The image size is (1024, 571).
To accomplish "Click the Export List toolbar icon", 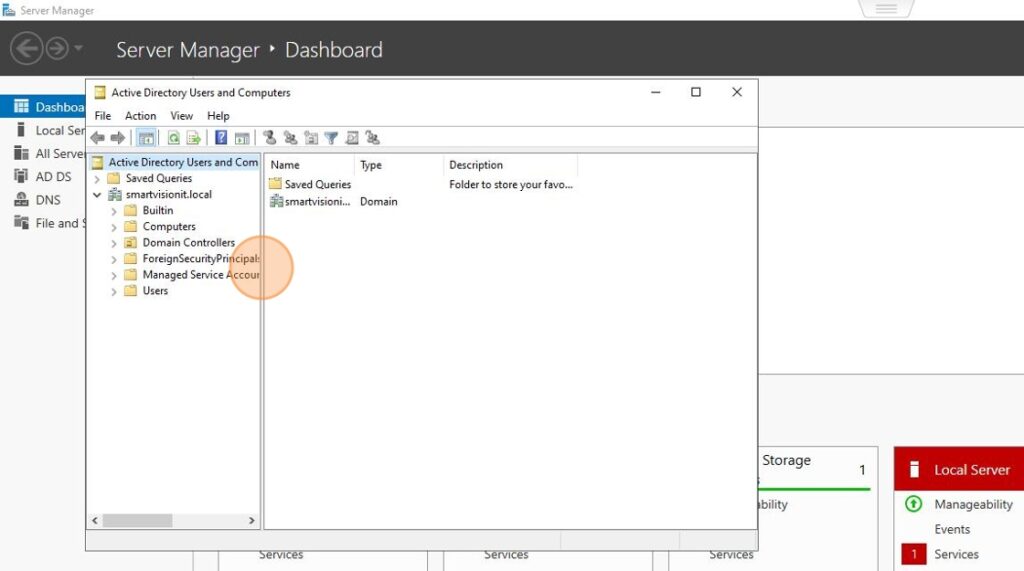I will (x=193, y=138).
